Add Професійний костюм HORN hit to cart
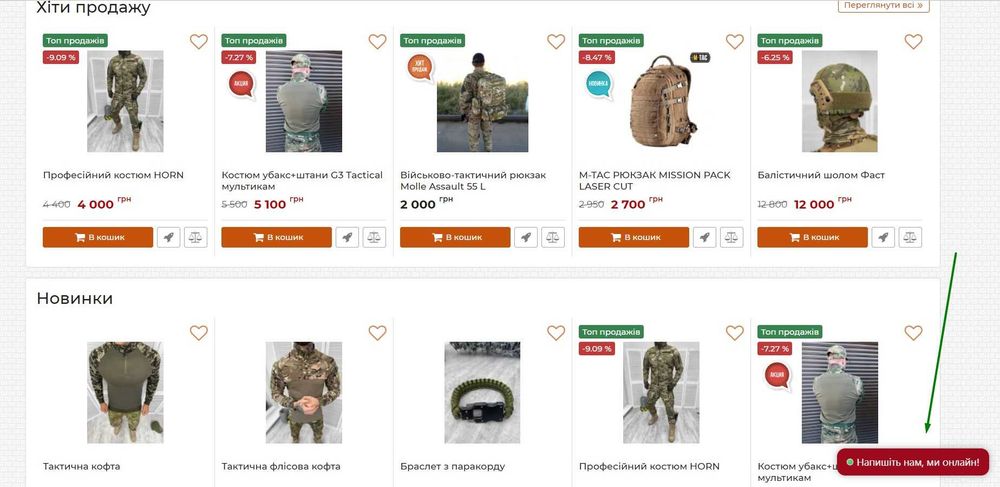 [x=98, y=238]
